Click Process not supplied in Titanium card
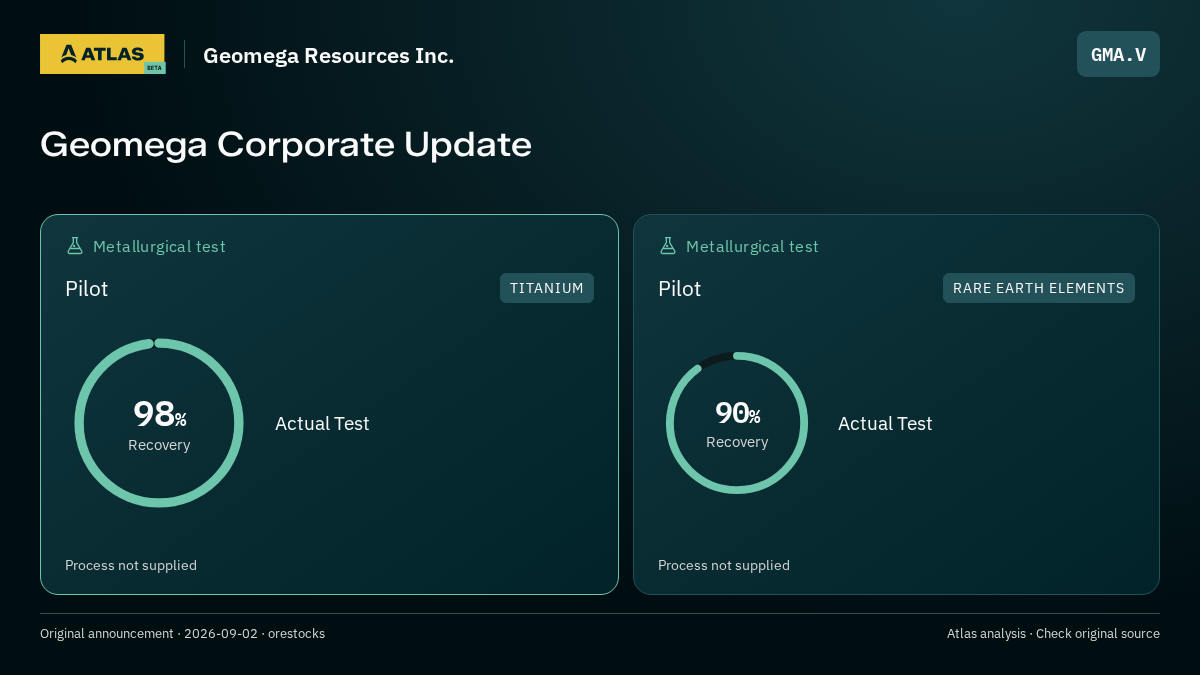 point(131,565)
